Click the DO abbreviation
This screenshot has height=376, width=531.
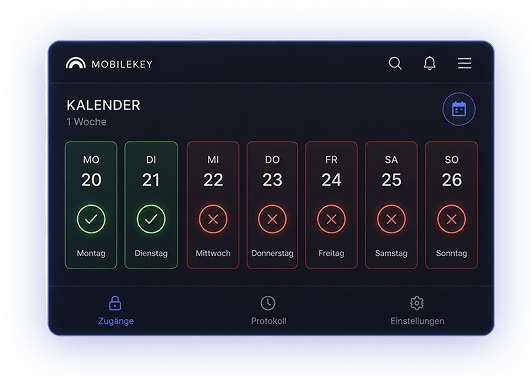click(x=272, y=160)
